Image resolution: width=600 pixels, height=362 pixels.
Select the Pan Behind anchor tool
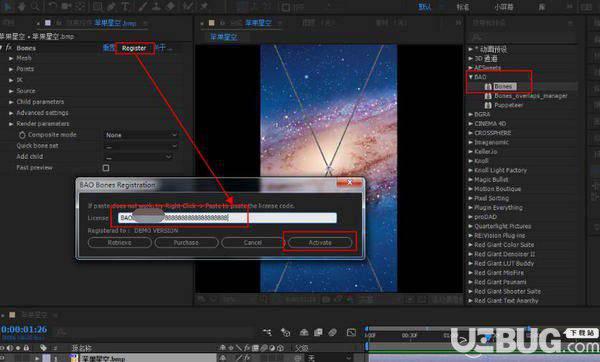(x=81, y=6)
